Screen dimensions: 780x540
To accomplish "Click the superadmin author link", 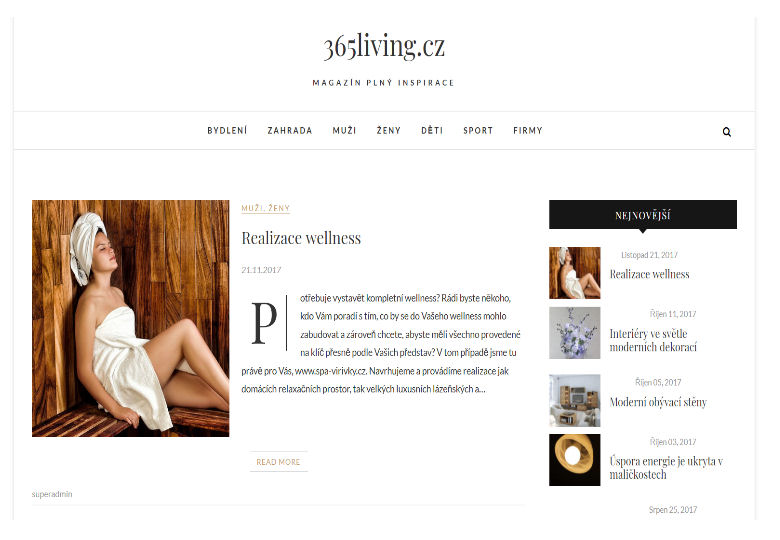I will point(52,494).
